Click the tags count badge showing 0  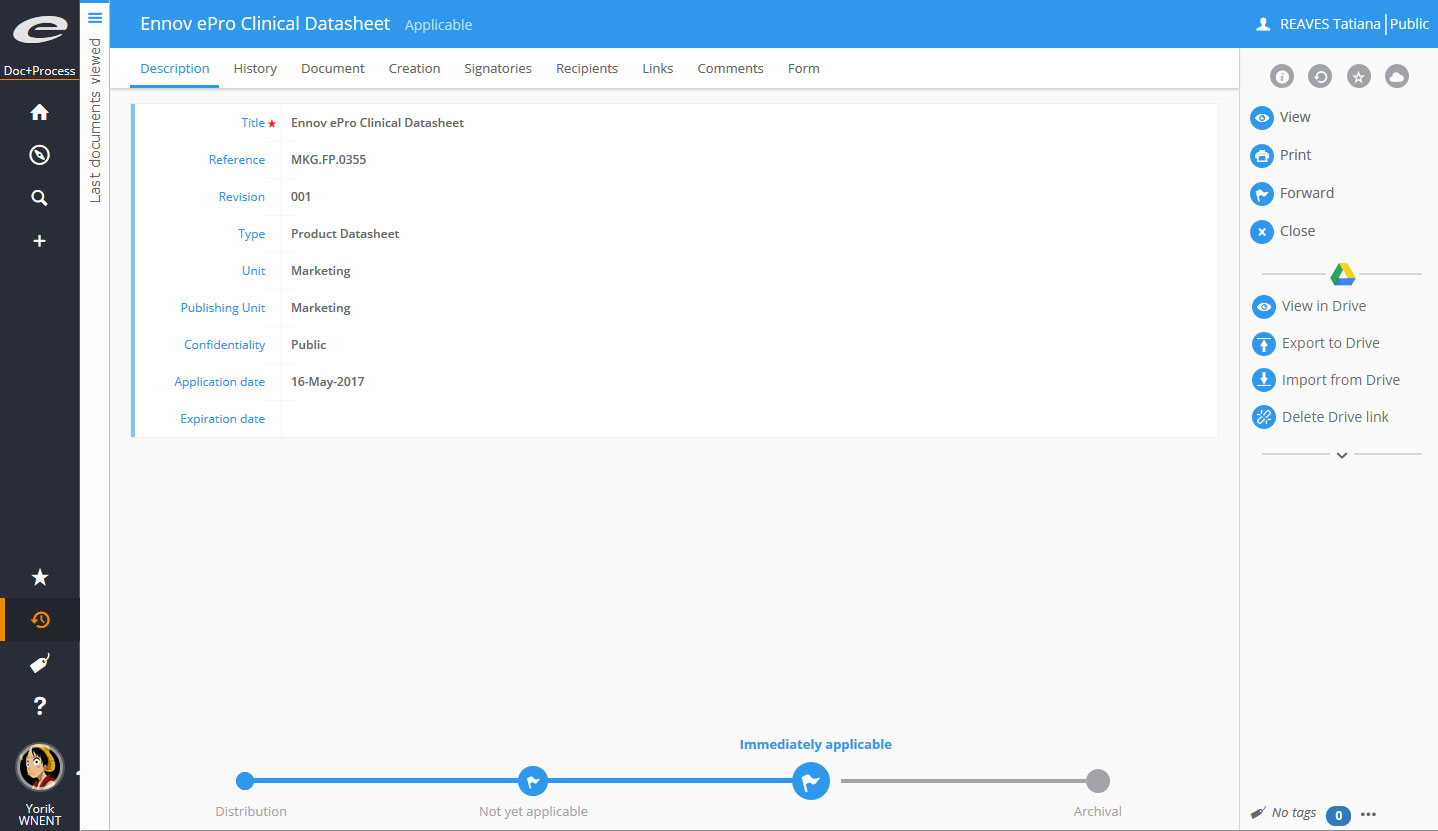(1338, 816)
